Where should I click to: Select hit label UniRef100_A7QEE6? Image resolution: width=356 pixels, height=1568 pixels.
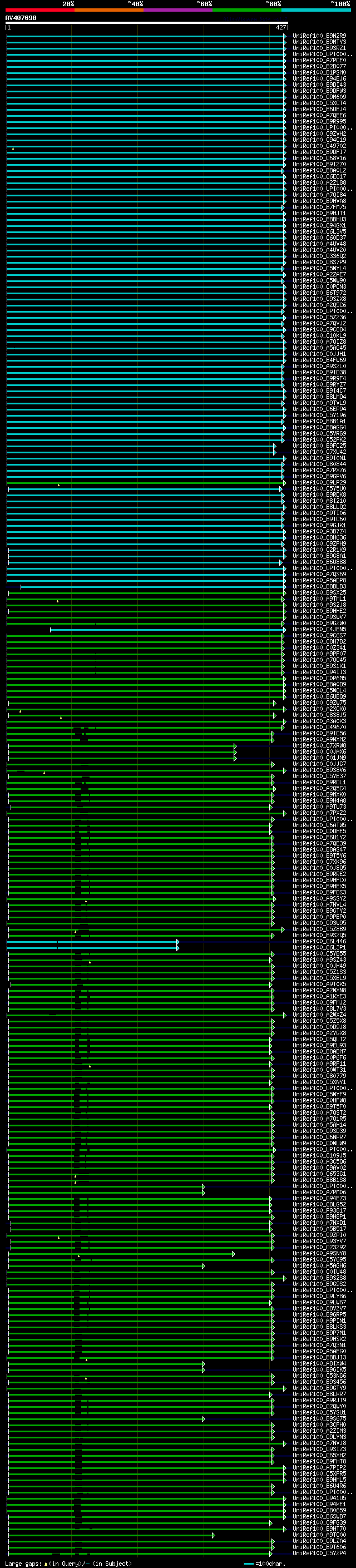point(319,116)
